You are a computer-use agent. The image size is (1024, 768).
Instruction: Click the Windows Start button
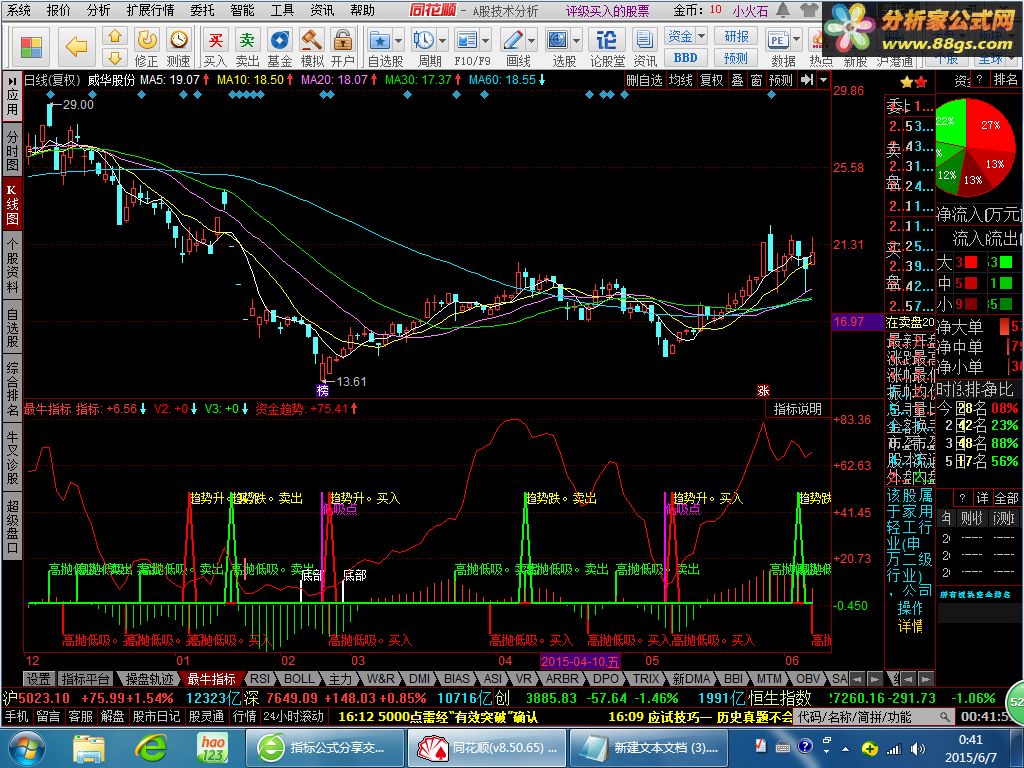point(27,747)
